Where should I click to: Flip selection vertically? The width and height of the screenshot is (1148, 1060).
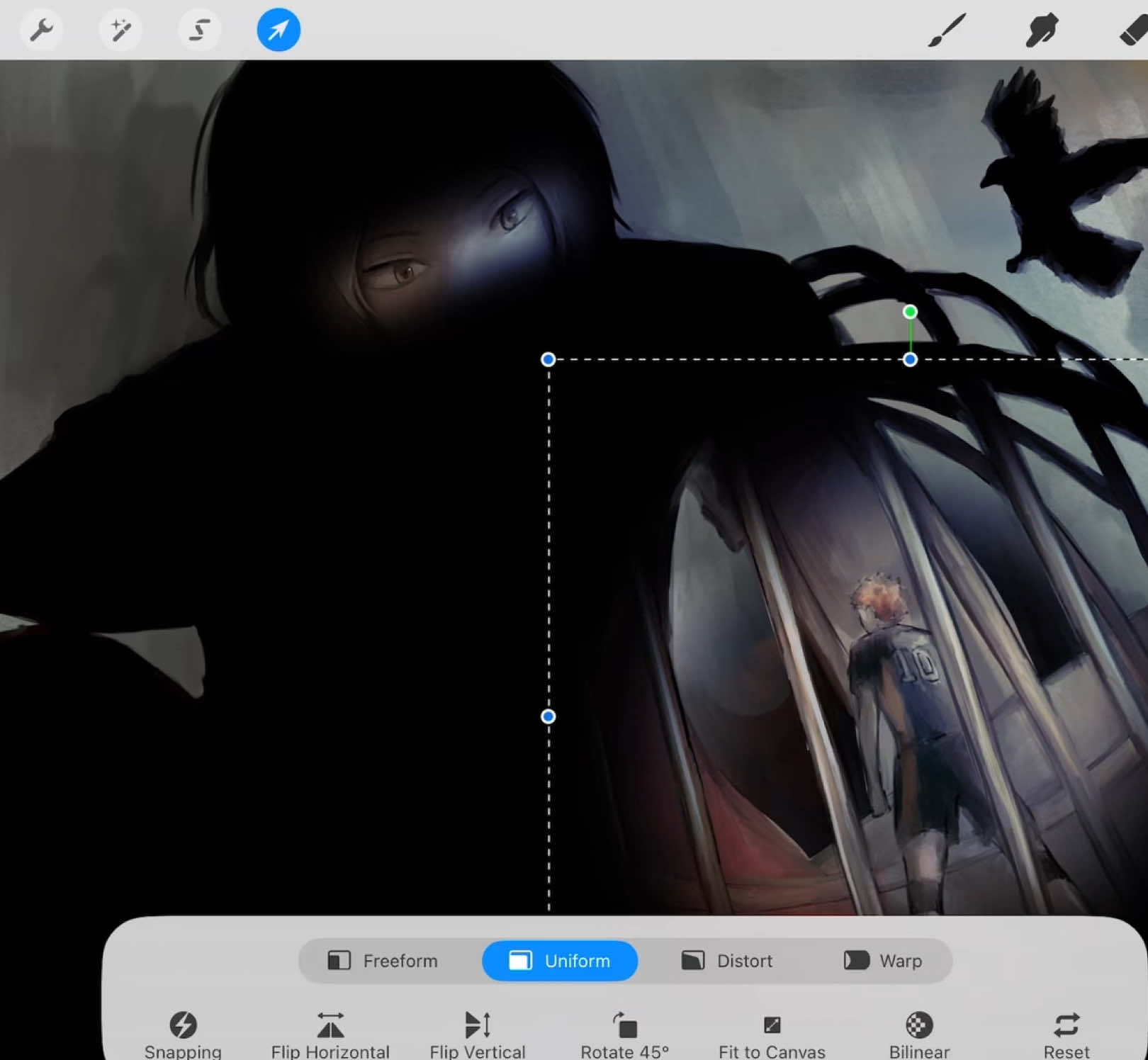(x=478, y=1035)
